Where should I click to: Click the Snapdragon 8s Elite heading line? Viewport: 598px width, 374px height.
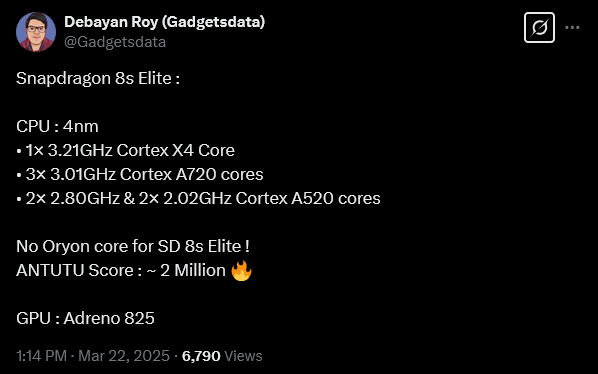98,79
